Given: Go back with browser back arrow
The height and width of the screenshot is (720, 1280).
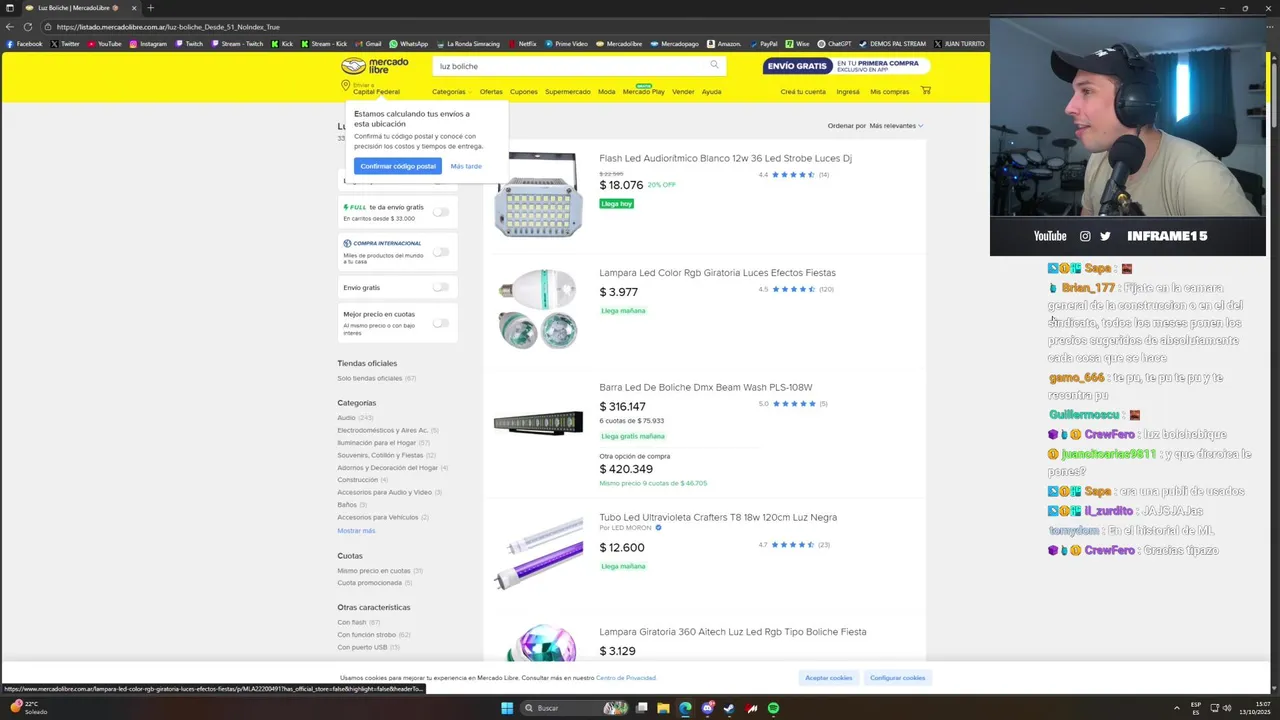Looking at the screenshot, I should pyautogui.click(x=10, y=27).
